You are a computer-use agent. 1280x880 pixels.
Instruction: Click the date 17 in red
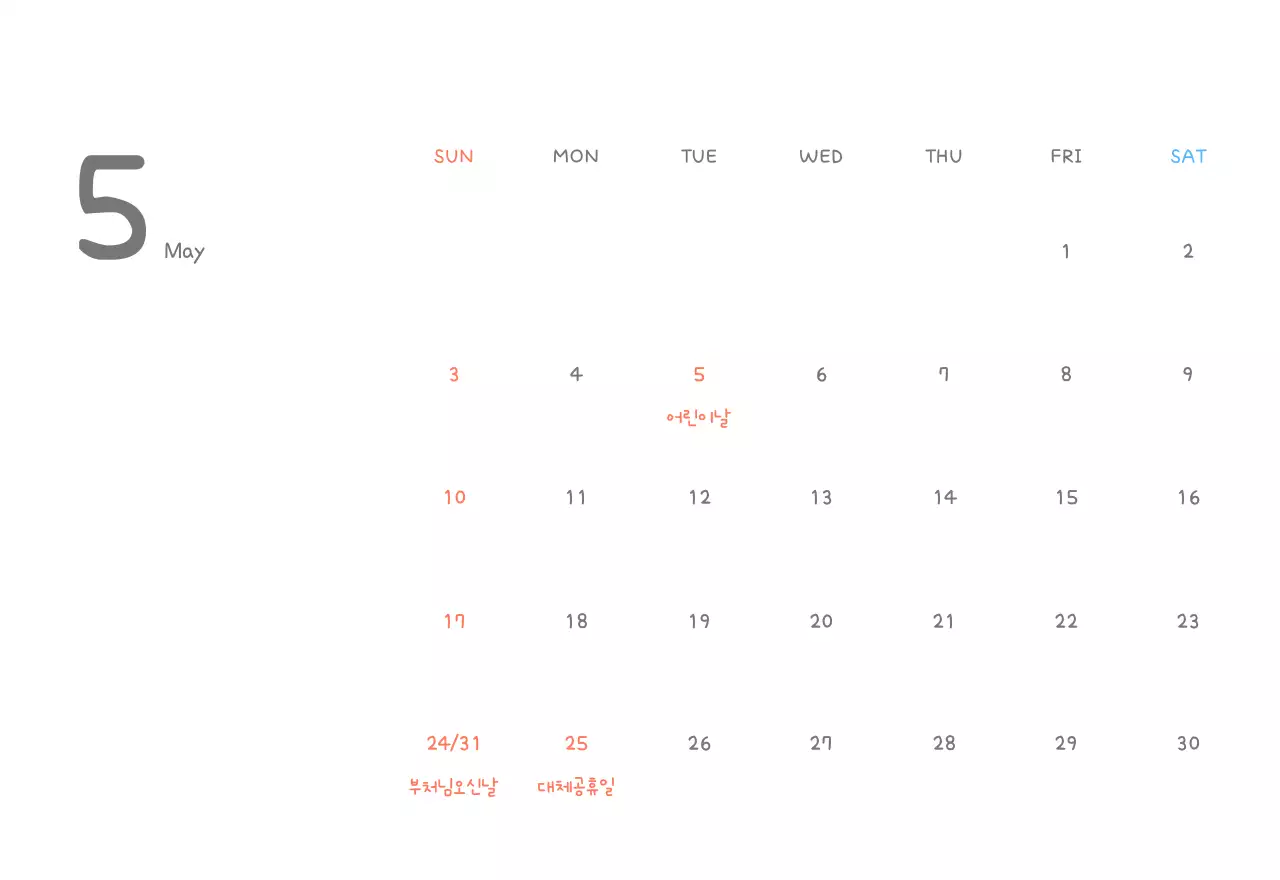point(455,621)
